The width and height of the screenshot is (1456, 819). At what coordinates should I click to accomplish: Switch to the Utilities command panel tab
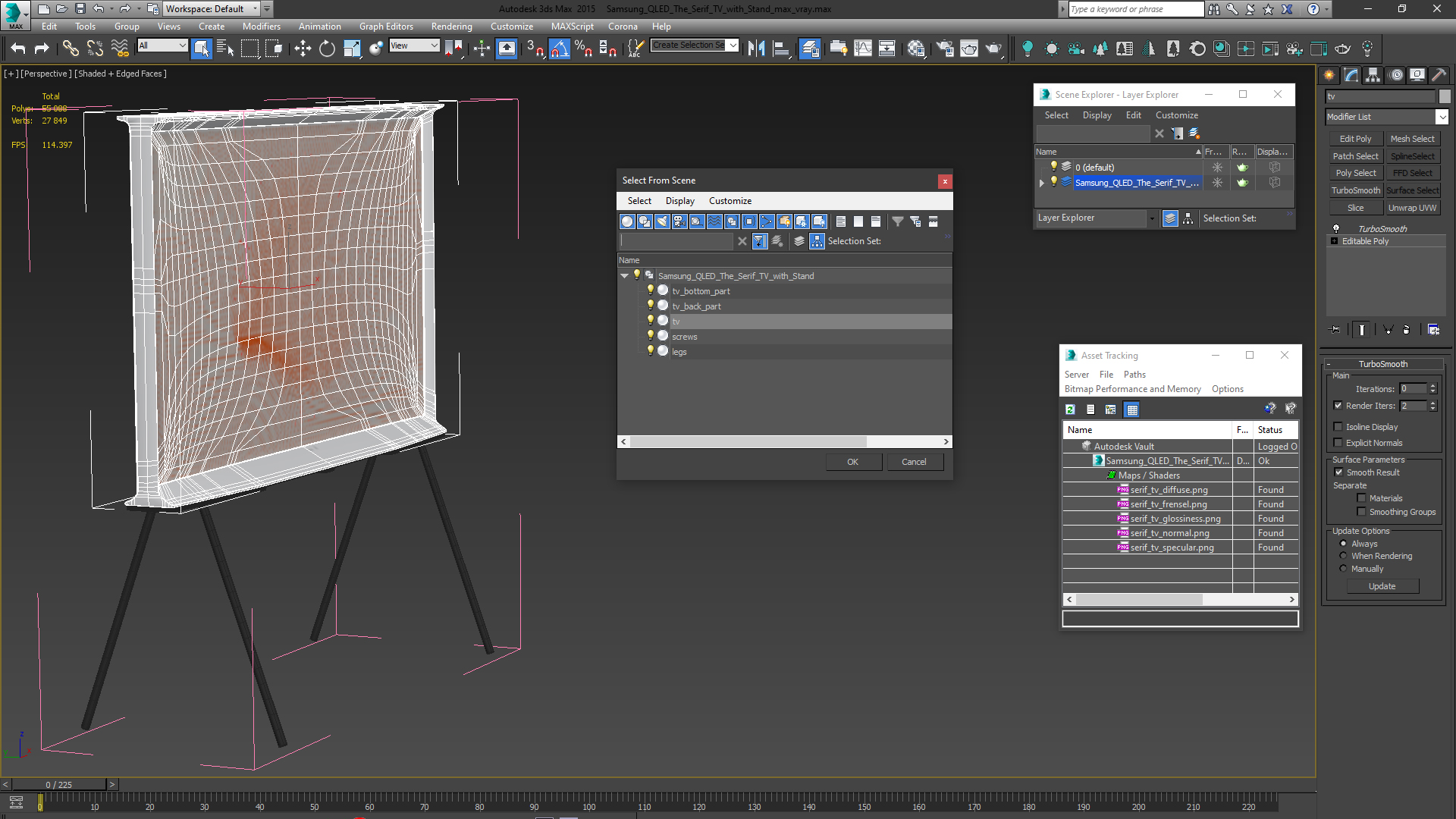[x=1439, y=75]
